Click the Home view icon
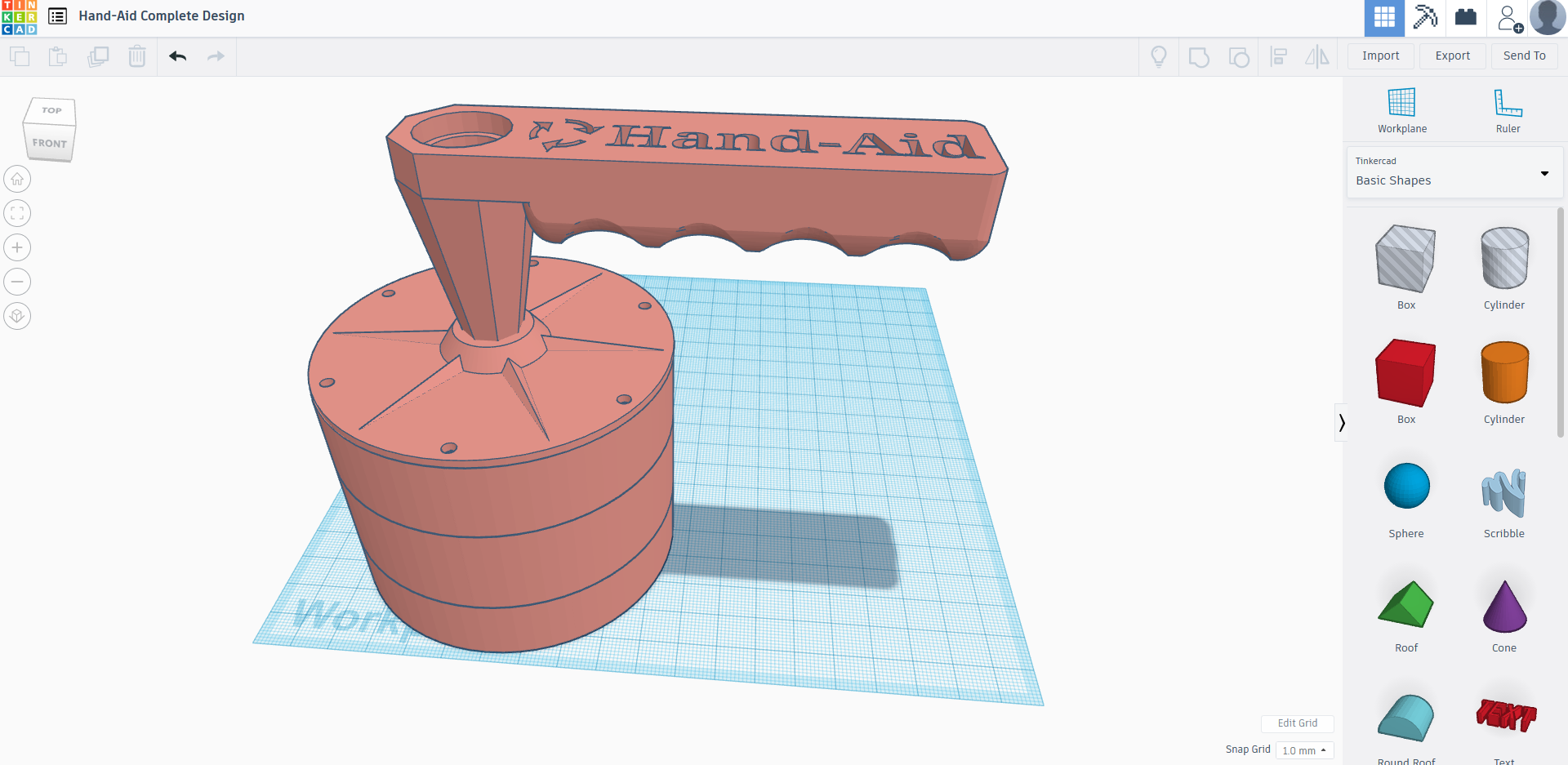The image size is (1568, 765). pyautogui.click(x=17, y=179)
